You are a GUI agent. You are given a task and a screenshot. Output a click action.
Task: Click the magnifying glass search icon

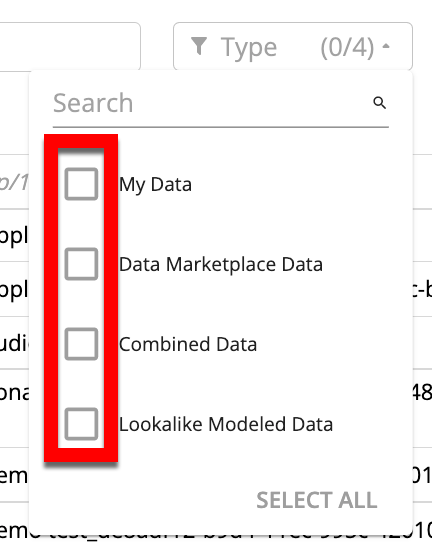tap(379, 103)
